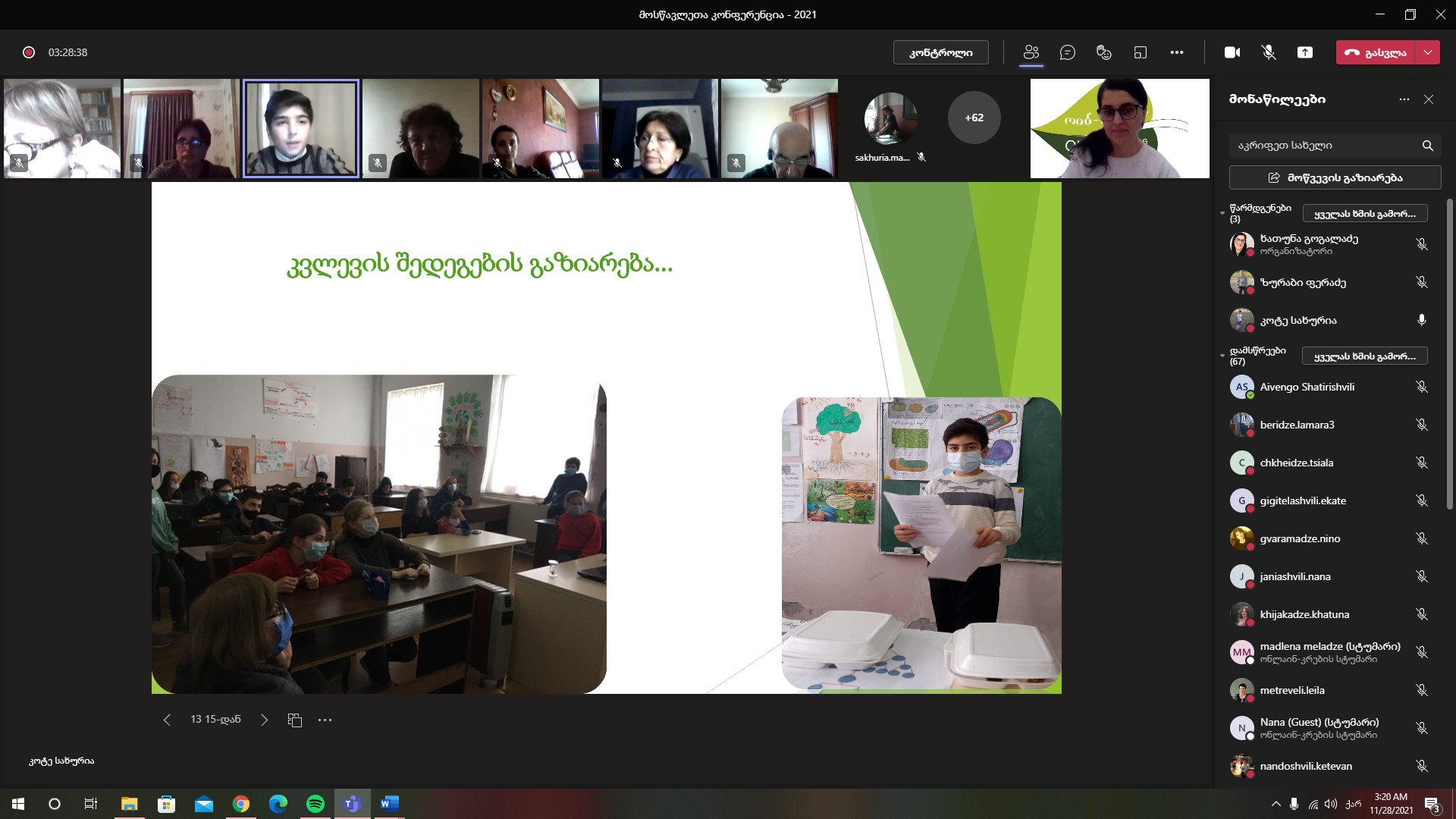Toggle mic icon for ზურაბი ფერაძე
1456x819 pixels.
1422,282
